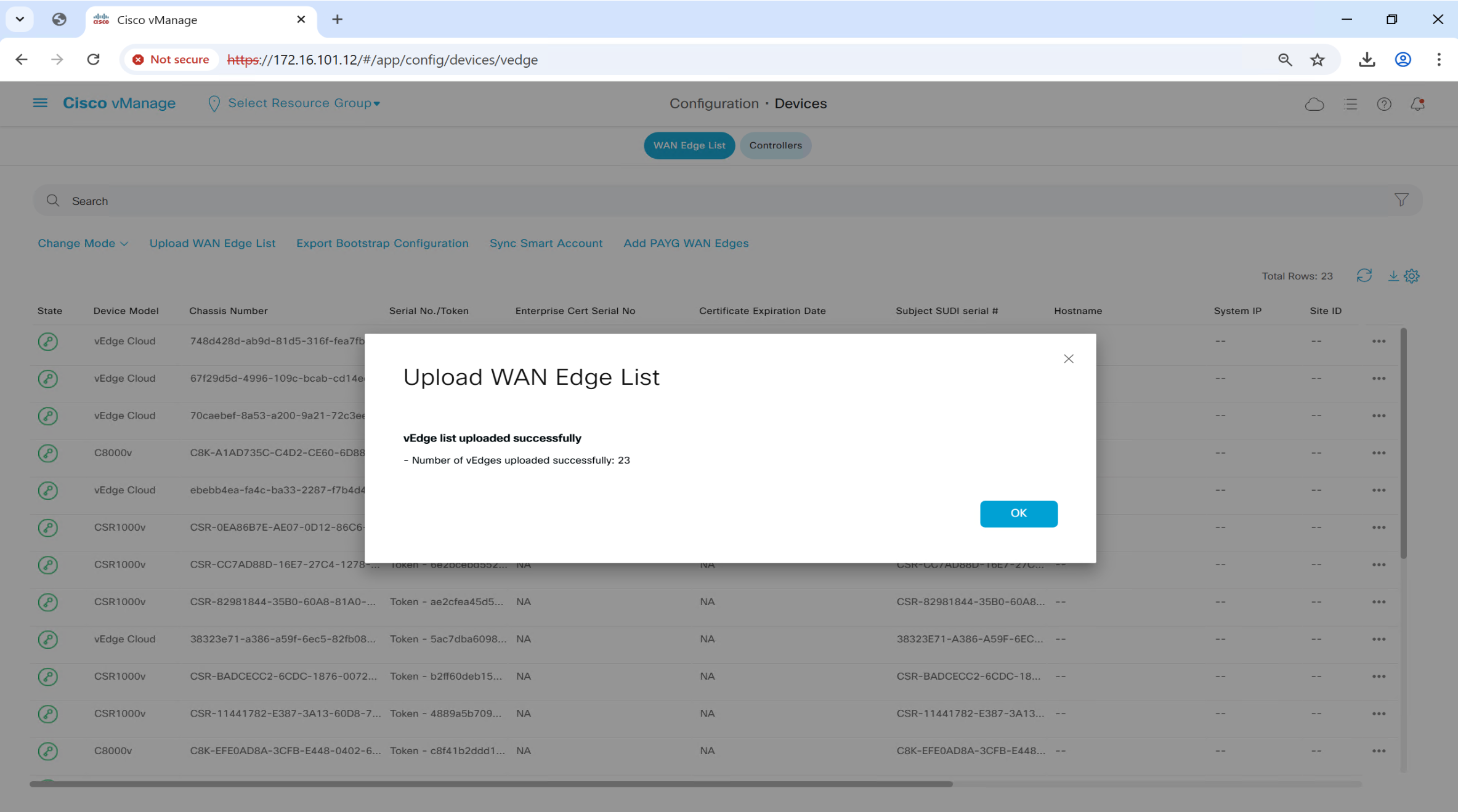Screen dimensions: 1458x812
Task: Click OK in the upload dialog
Action: [1018, 513]
